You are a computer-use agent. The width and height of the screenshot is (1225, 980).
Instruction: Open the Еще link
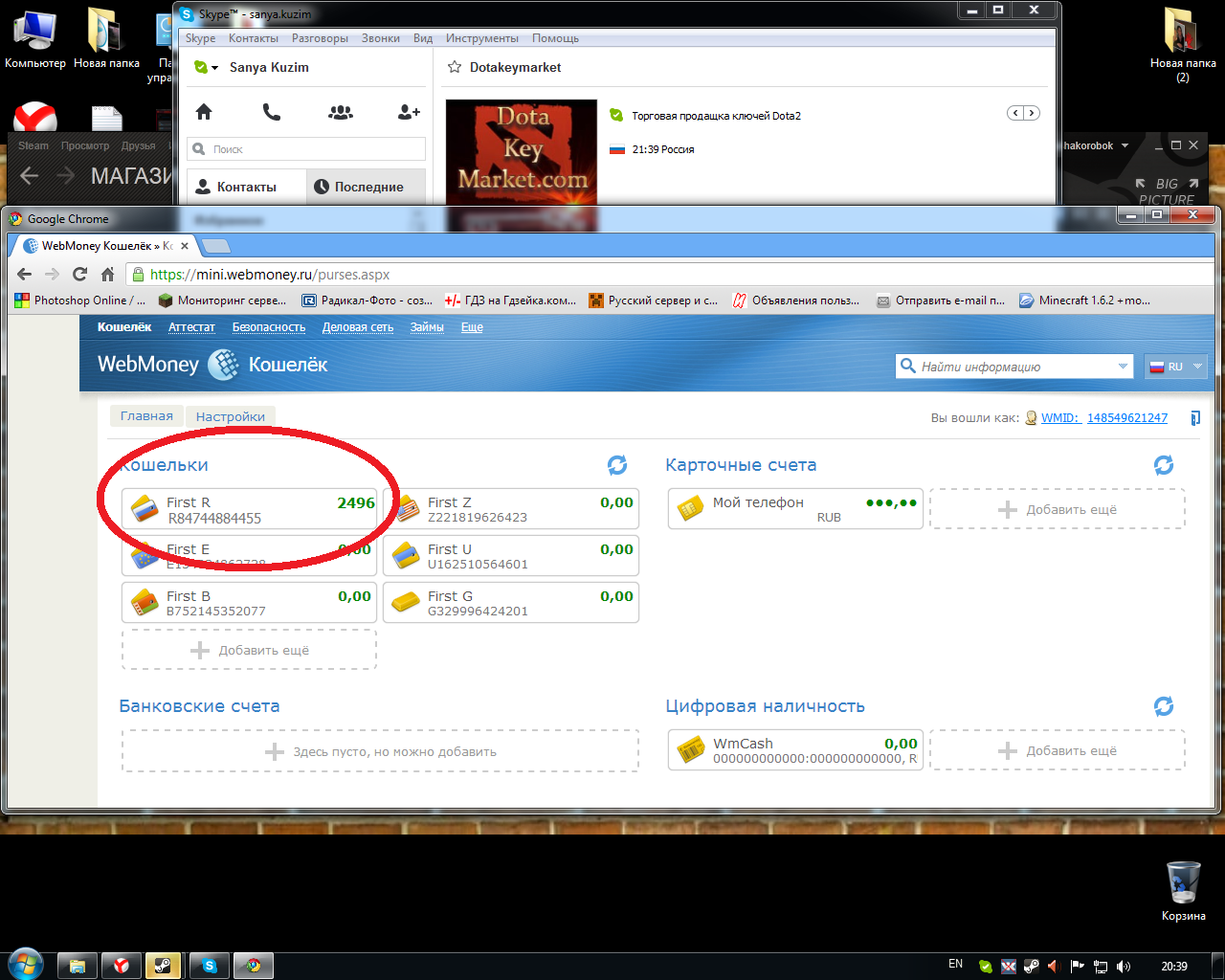click(472, 327)
